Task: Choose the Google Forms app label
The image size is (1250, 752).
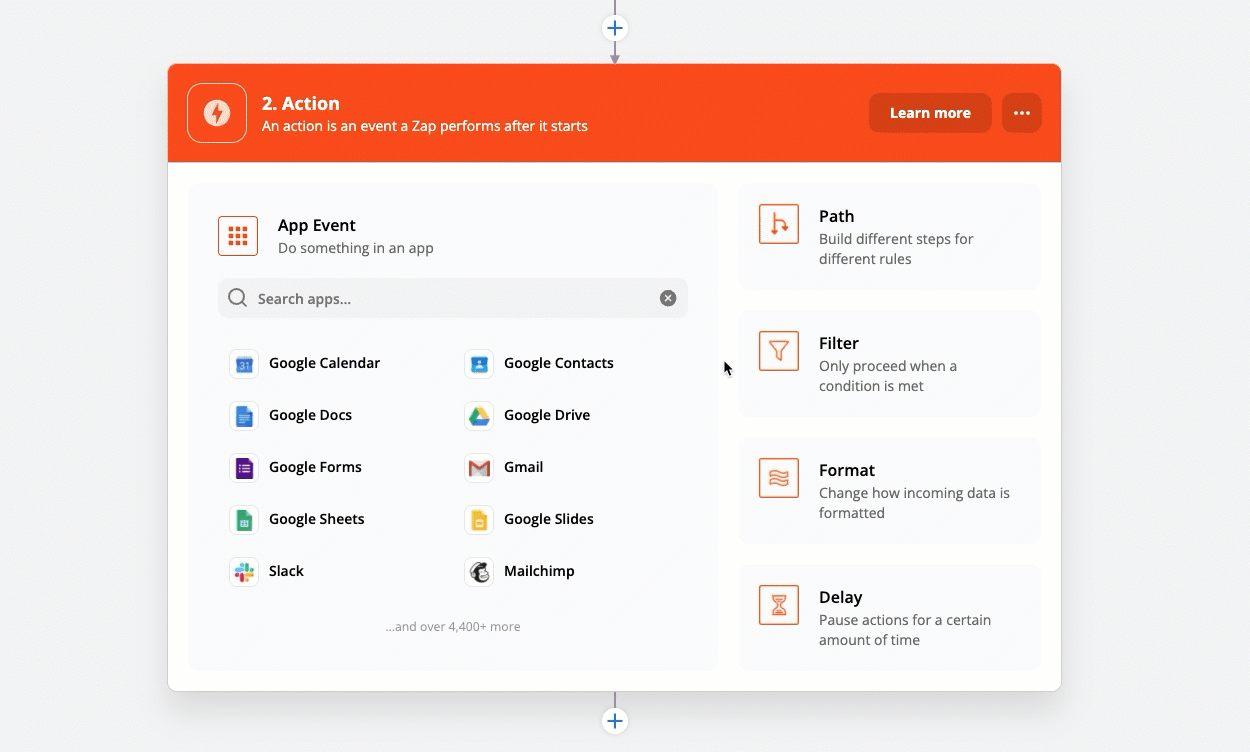Action: [315, 467]
